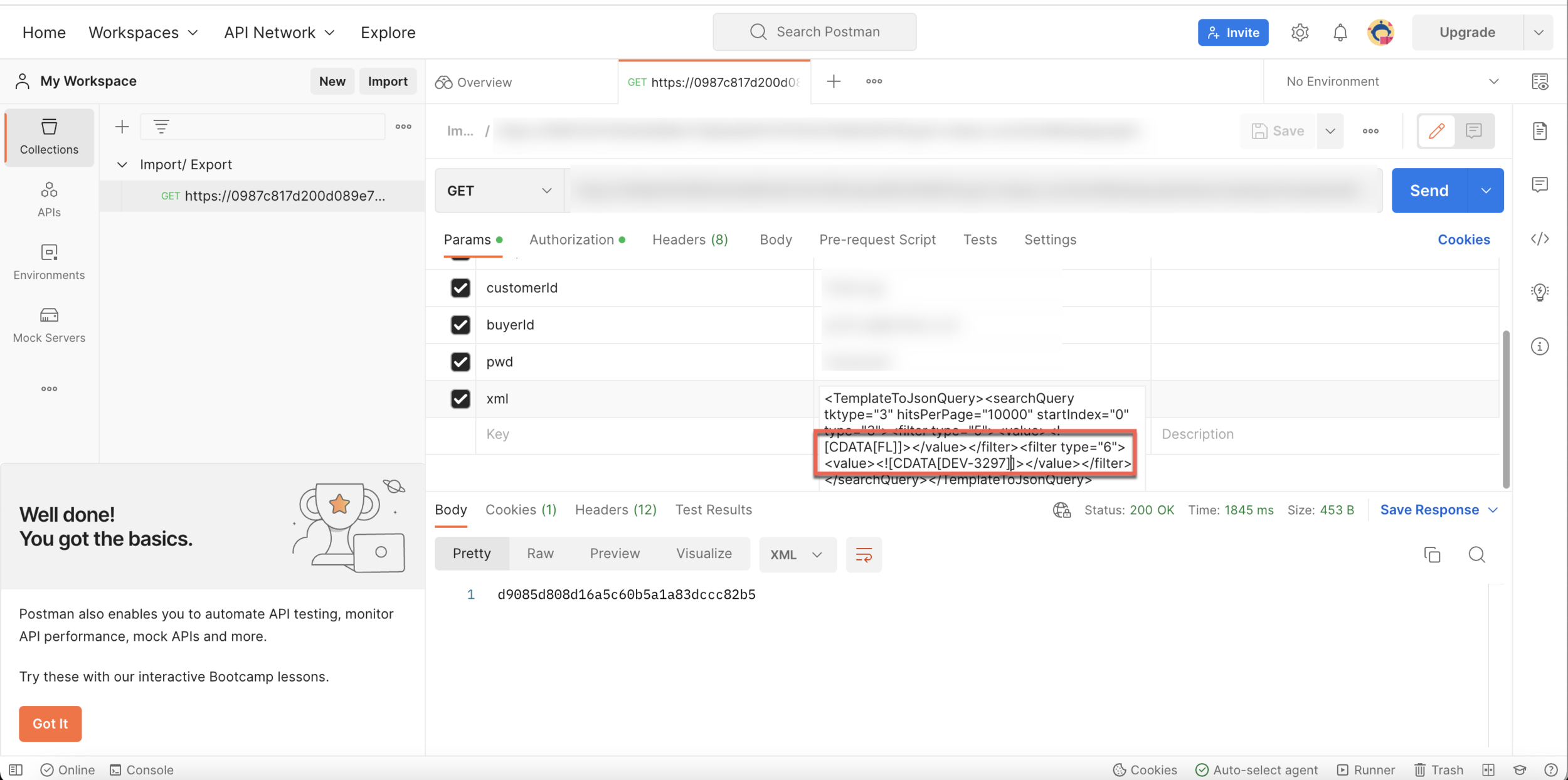Search within the response body
This screenshot has height=780, width=1568.
[1476, 554]
